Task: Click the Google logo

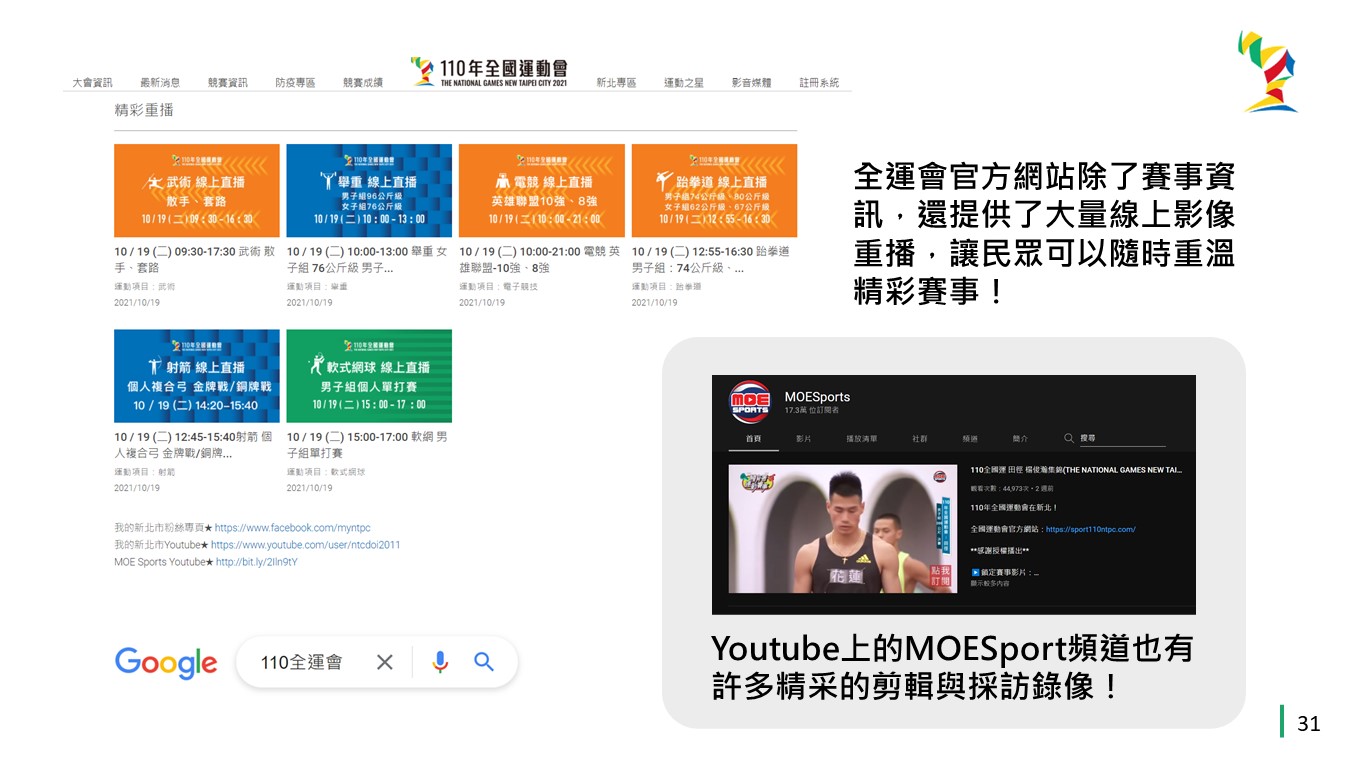Action: pyautogui.click(x=166, y=662)
